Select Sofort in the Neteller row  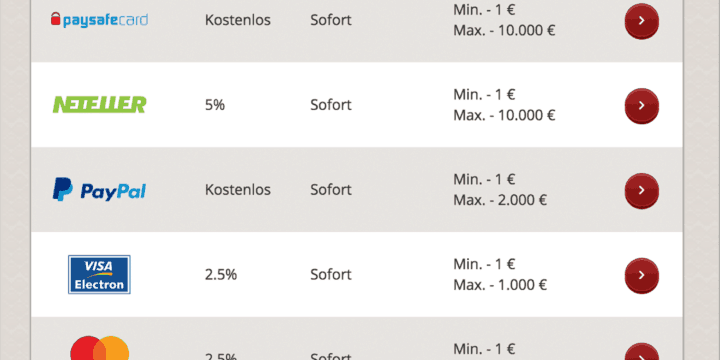(x=331, y=105)
